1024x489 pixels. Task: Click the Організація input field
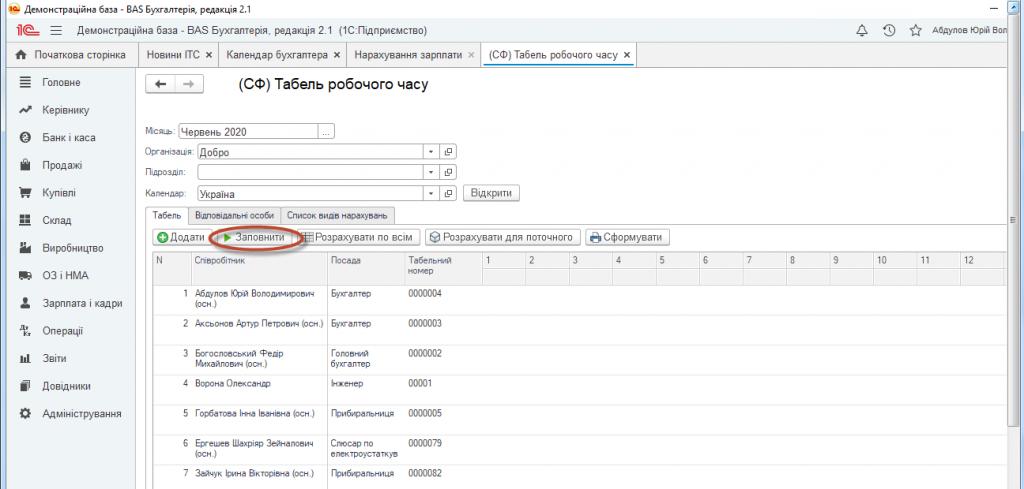pos(310,152)
